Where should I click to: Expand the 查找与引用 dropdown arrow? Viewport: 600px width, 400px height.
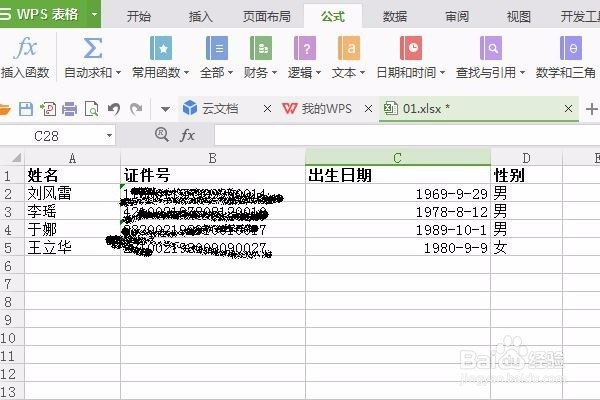point(522,72)
